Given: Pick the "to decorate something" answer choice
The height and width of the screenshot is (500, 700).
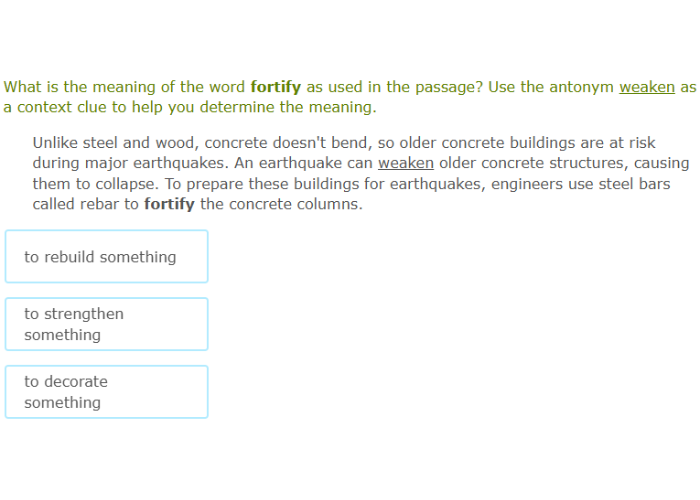Looking at the screenshot, I should click(106, 392).
